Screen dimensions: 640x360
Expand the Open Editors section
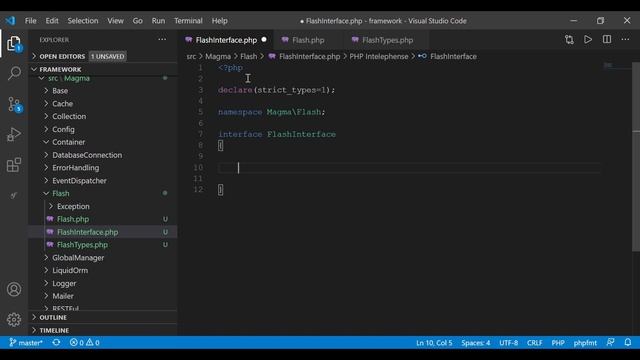click(102, 56)
